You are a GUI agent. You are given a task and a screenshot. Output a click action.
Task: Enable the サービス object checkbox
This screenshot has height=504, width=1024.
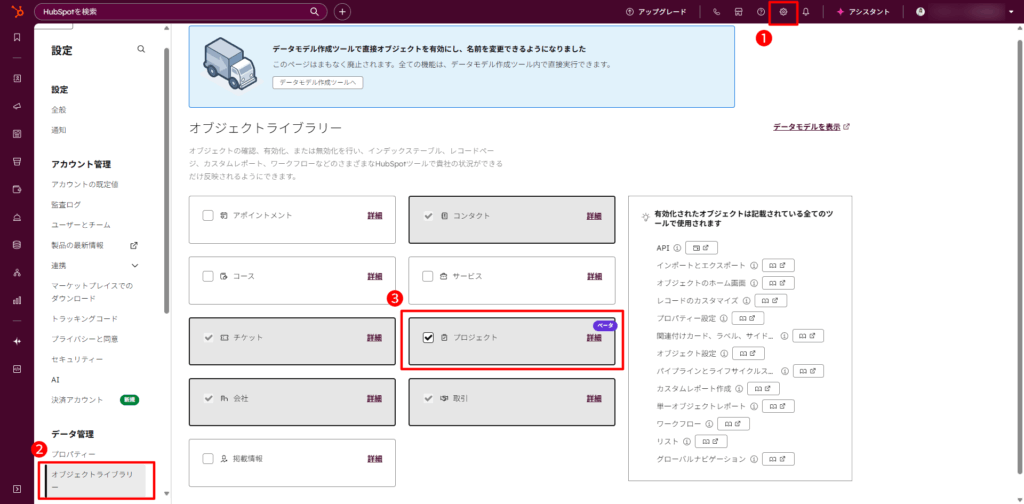[428, 277]
